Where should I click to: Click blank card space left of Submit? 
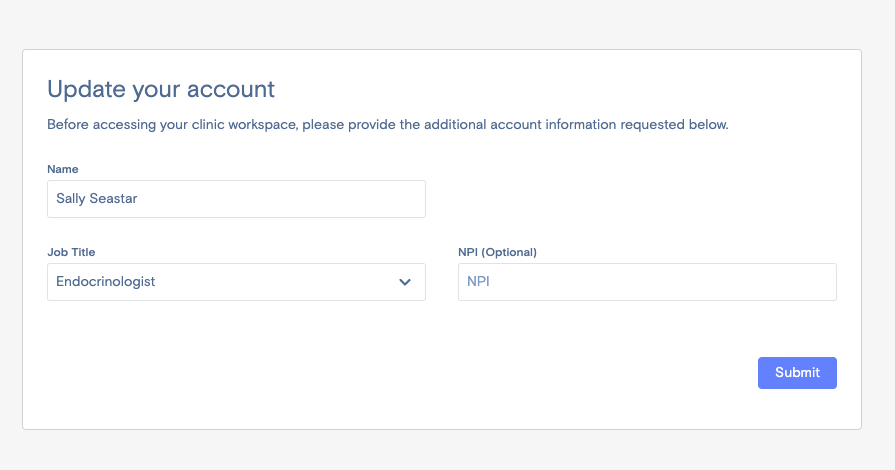click(400, 373)
